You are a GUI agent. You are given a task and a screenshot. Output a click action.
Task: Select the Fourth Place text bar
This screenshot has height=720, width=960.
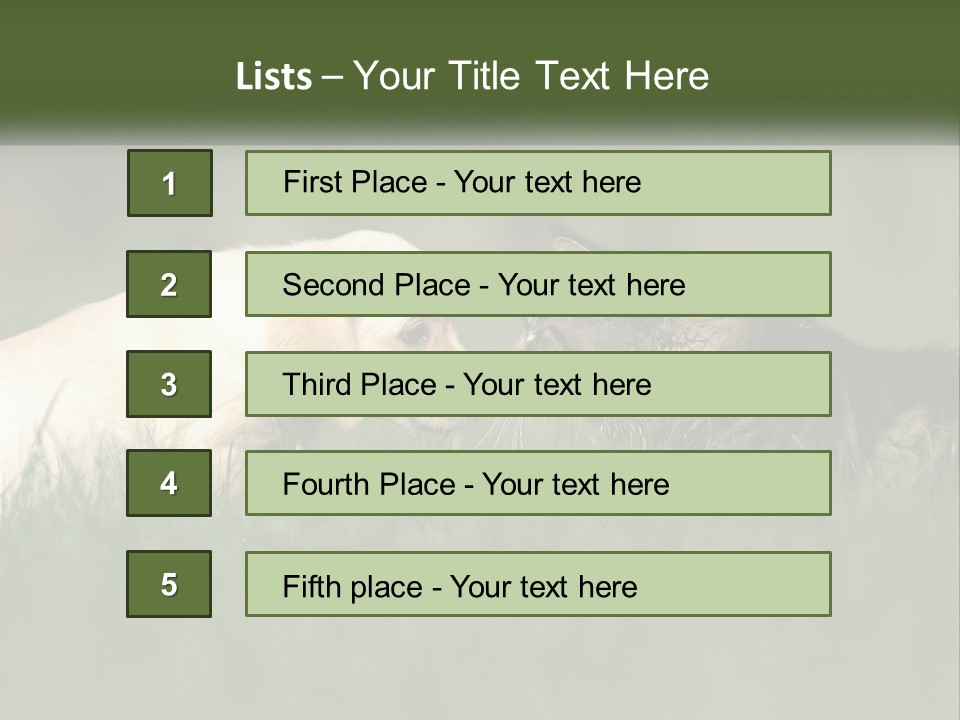(538, 484)
